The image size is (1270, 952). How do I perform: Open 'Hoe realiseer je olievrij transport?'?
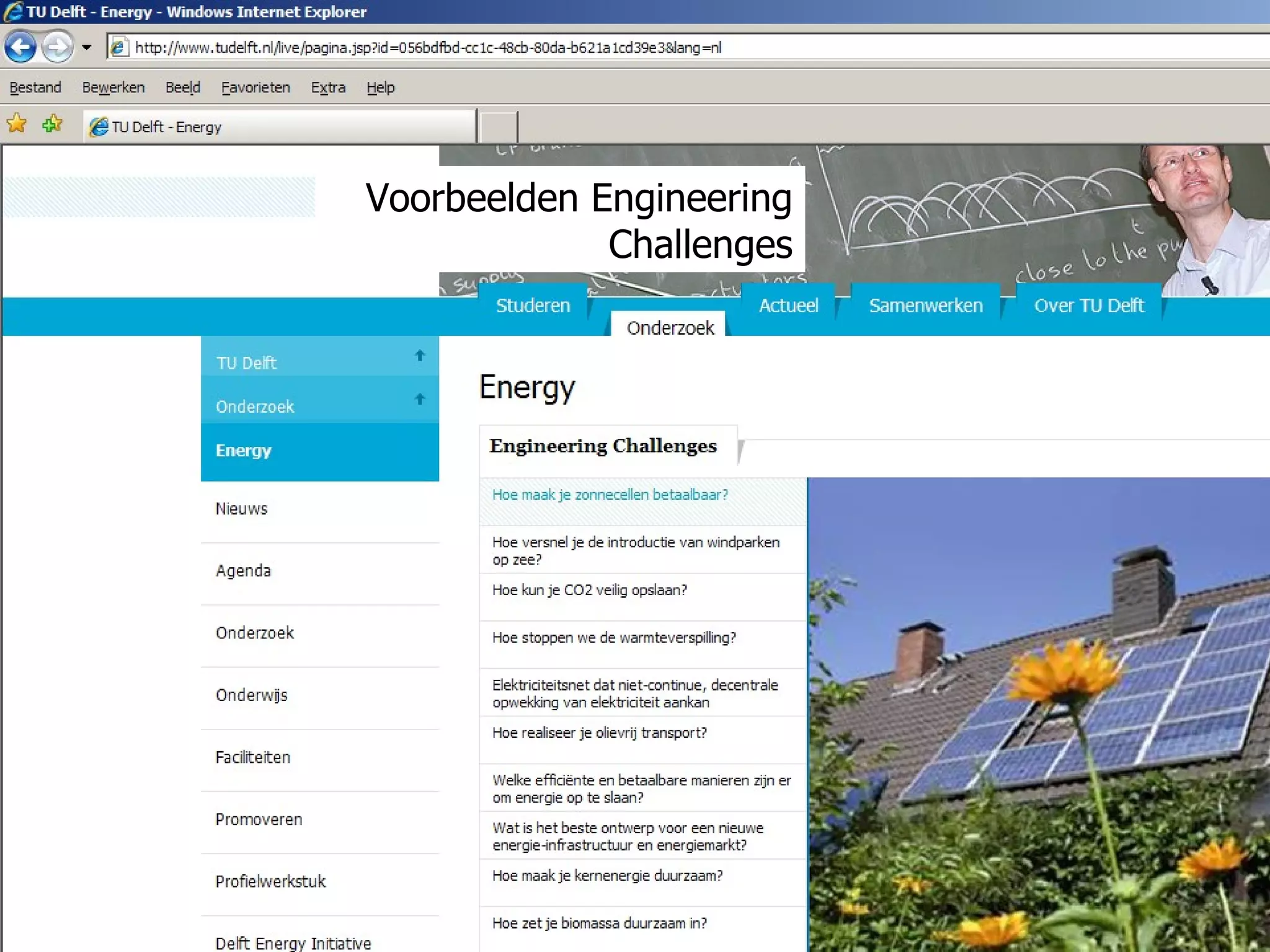coord(643,741)
